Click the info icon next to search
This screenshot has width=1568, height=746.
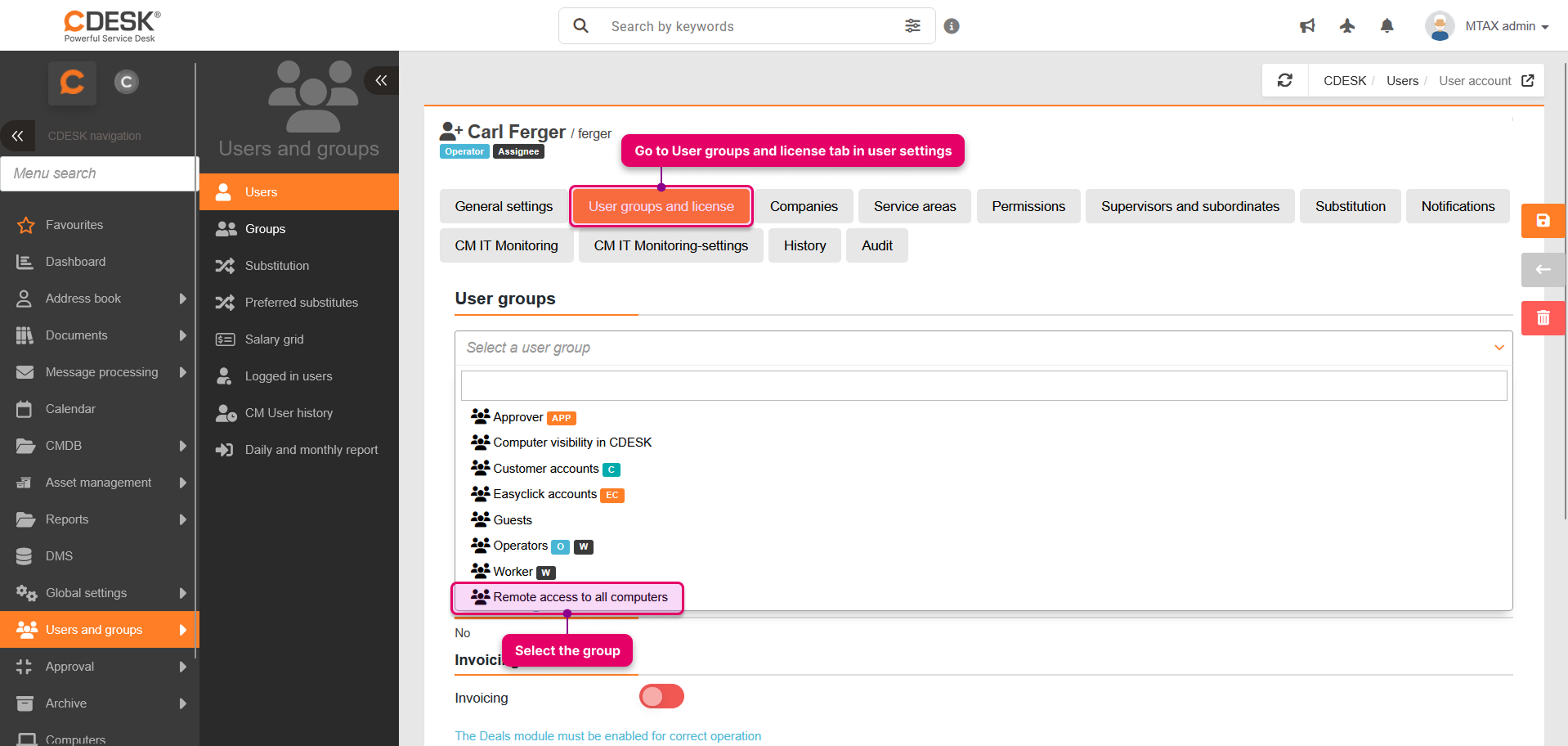pyautogui.click(x=952, y=26)
